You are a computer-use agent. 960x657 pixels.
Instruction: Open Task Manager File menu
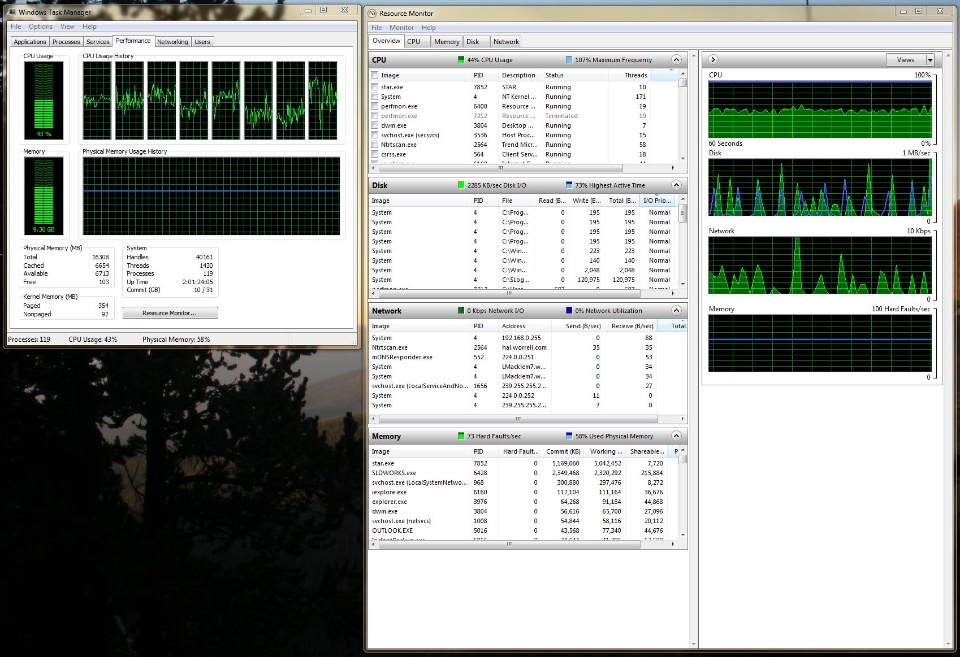pyautogui.click(x=15, y=27)
